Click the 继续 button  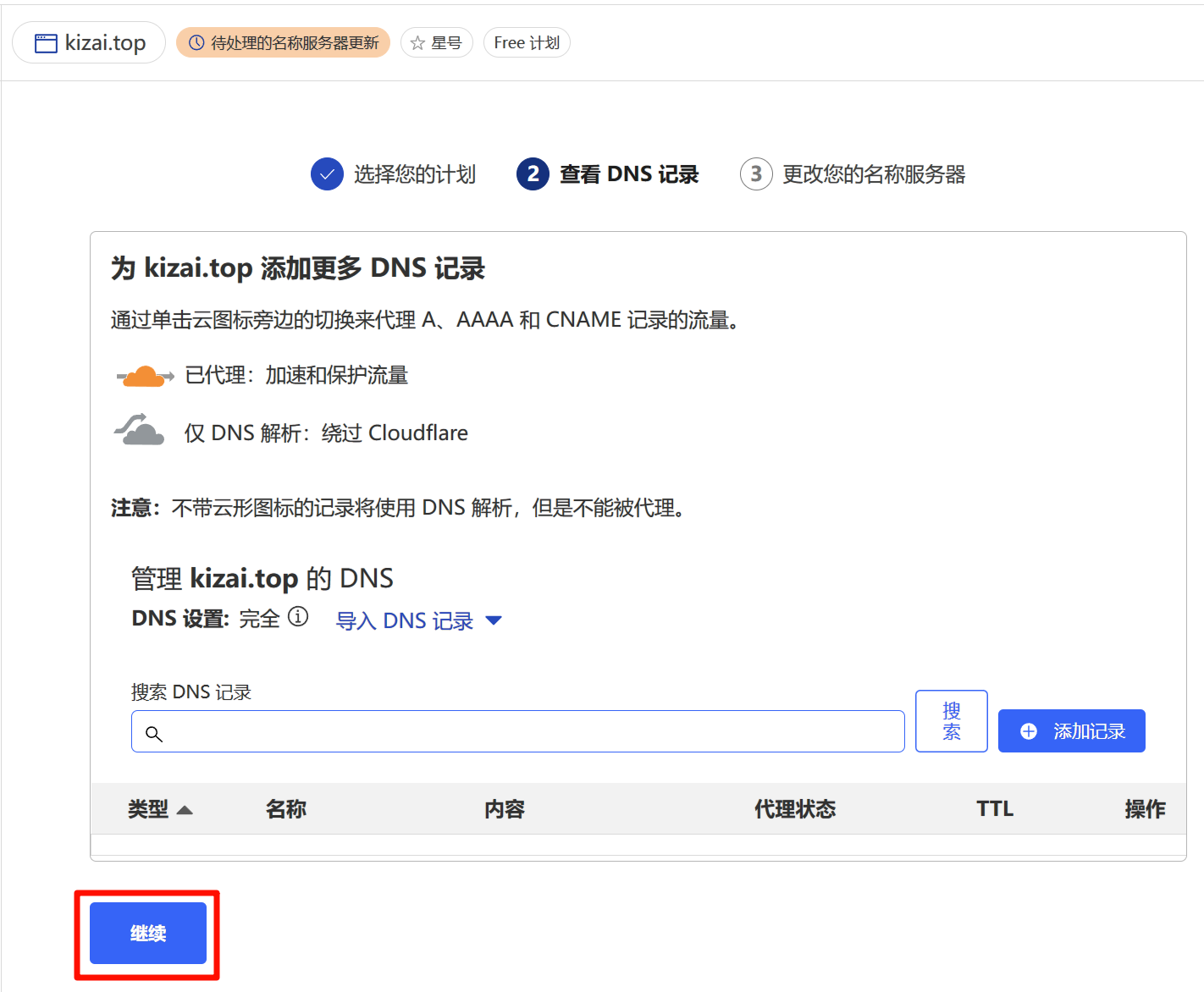pos(148,933)
